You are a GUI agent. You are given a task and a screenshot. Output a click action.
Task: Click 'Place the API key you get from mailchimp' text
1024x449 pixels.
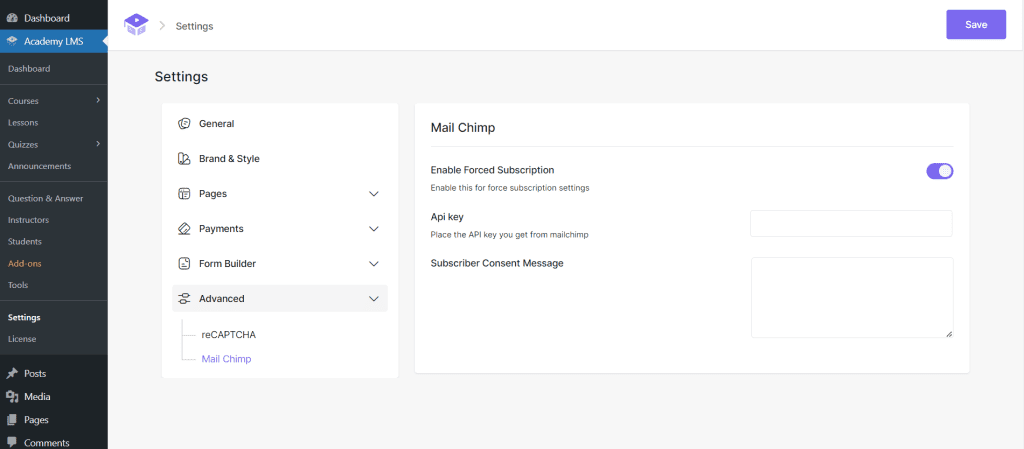pyautogui.click(x=509, y=234)
